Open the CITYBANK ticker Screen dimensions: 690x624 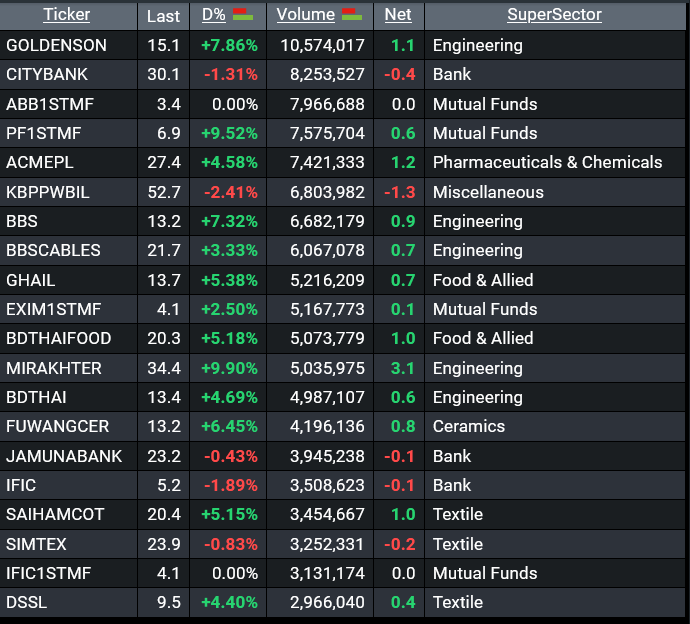(x=47, y=74)
